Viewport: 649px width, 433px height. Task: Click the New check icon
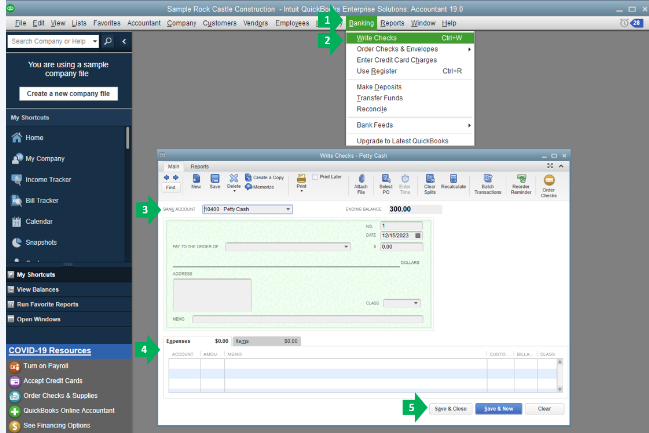click(x=196, y=178)
